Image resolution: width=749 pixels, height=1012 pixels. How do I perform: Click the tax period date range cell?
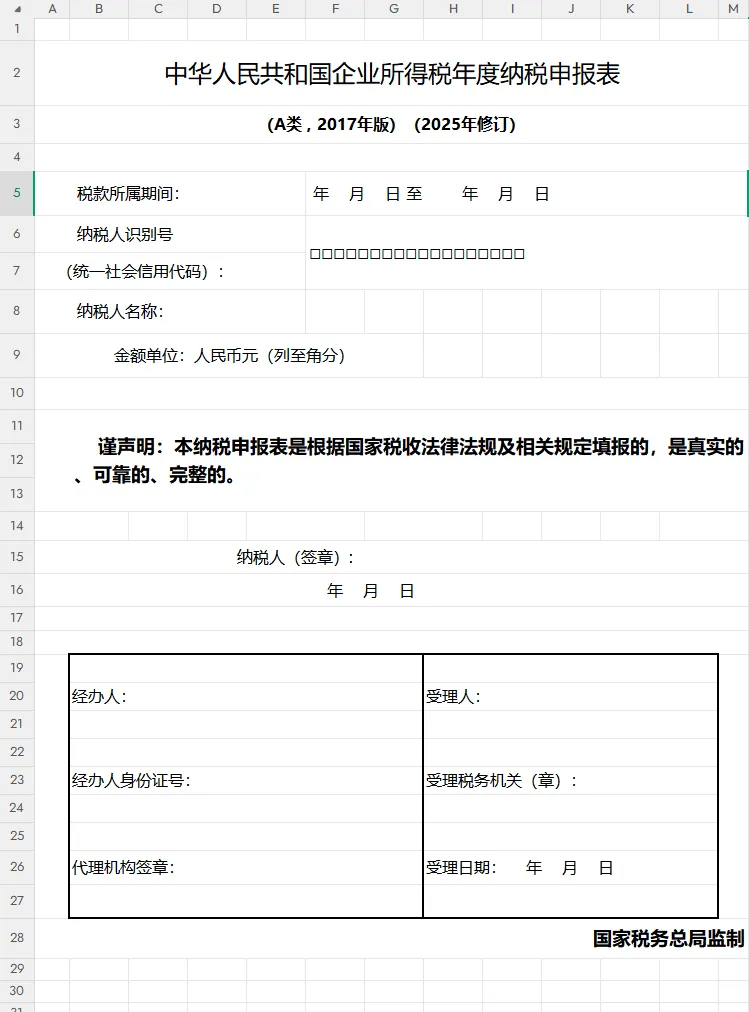(x=526, y=194)
